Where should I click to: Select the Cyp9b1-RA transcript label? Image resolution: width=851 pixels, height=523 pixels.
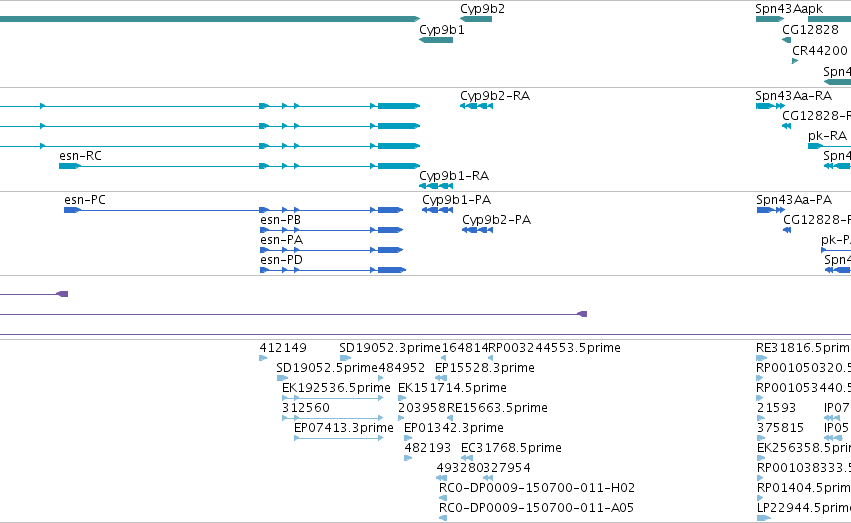[x=454, y=176]
